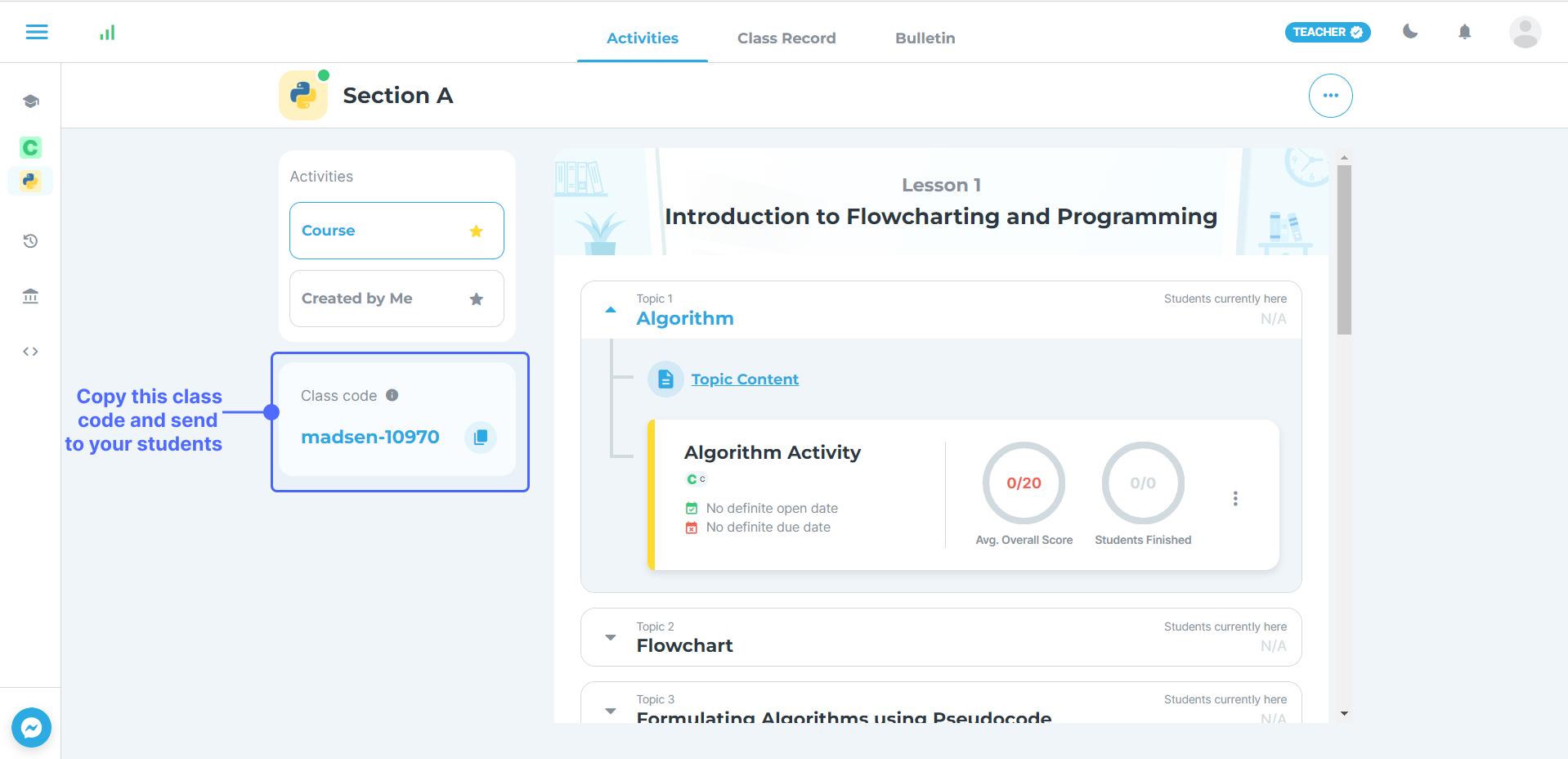Open the Messenger chat bubble
The image size is (1568, 759).
pyautogui.click(x=32, y=727)
